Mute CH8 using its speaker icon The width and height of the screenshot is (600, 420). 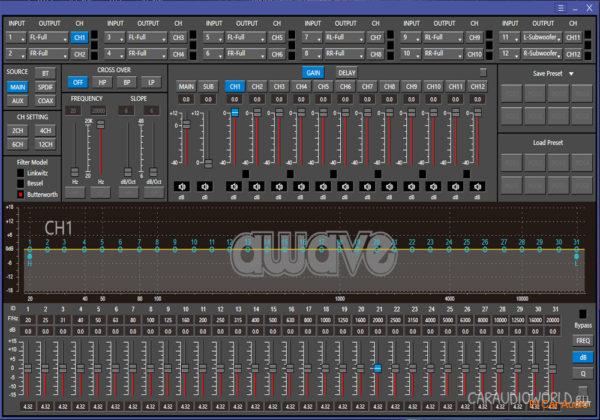pos(389,187)
